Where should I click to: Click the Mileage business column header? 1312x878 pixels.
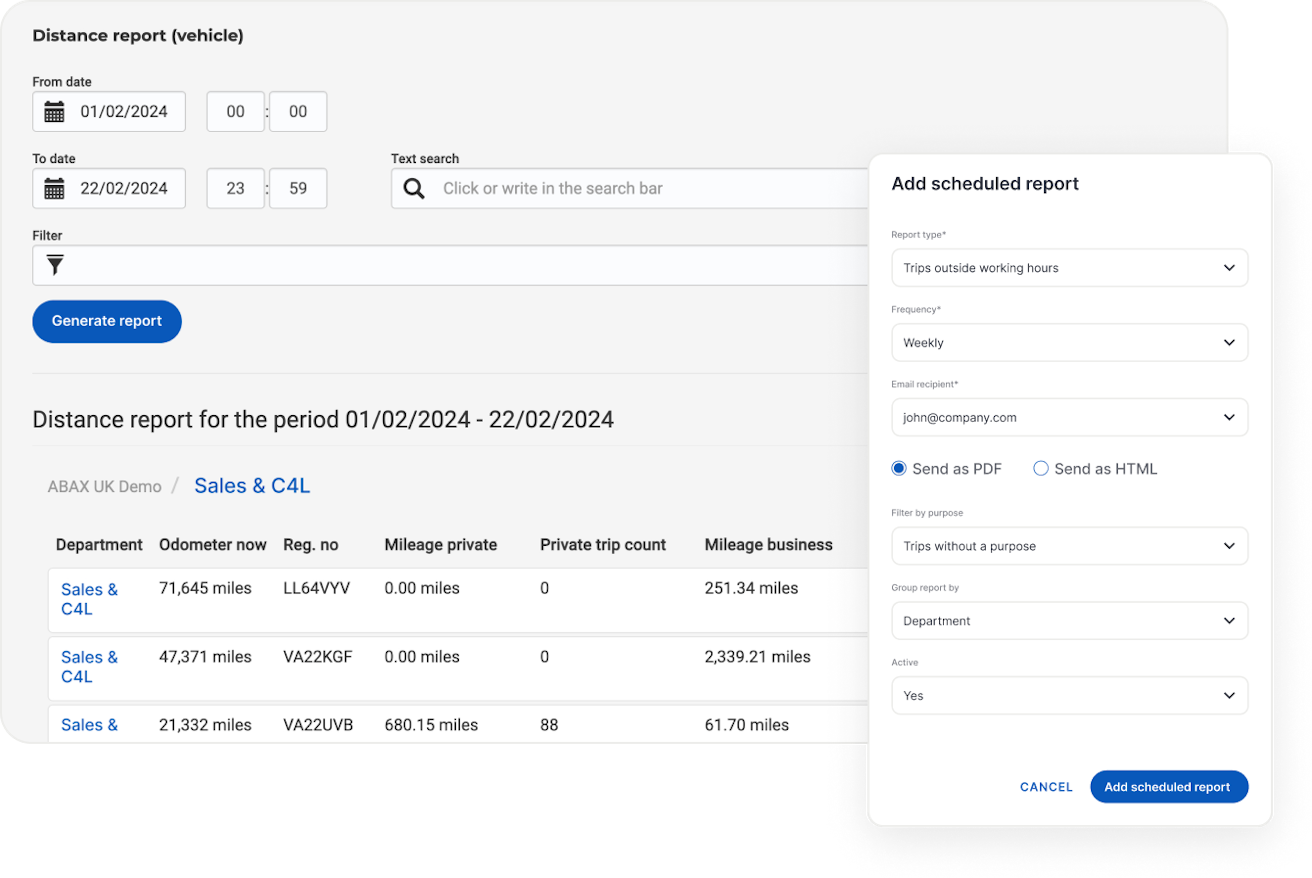click(769, 545)
